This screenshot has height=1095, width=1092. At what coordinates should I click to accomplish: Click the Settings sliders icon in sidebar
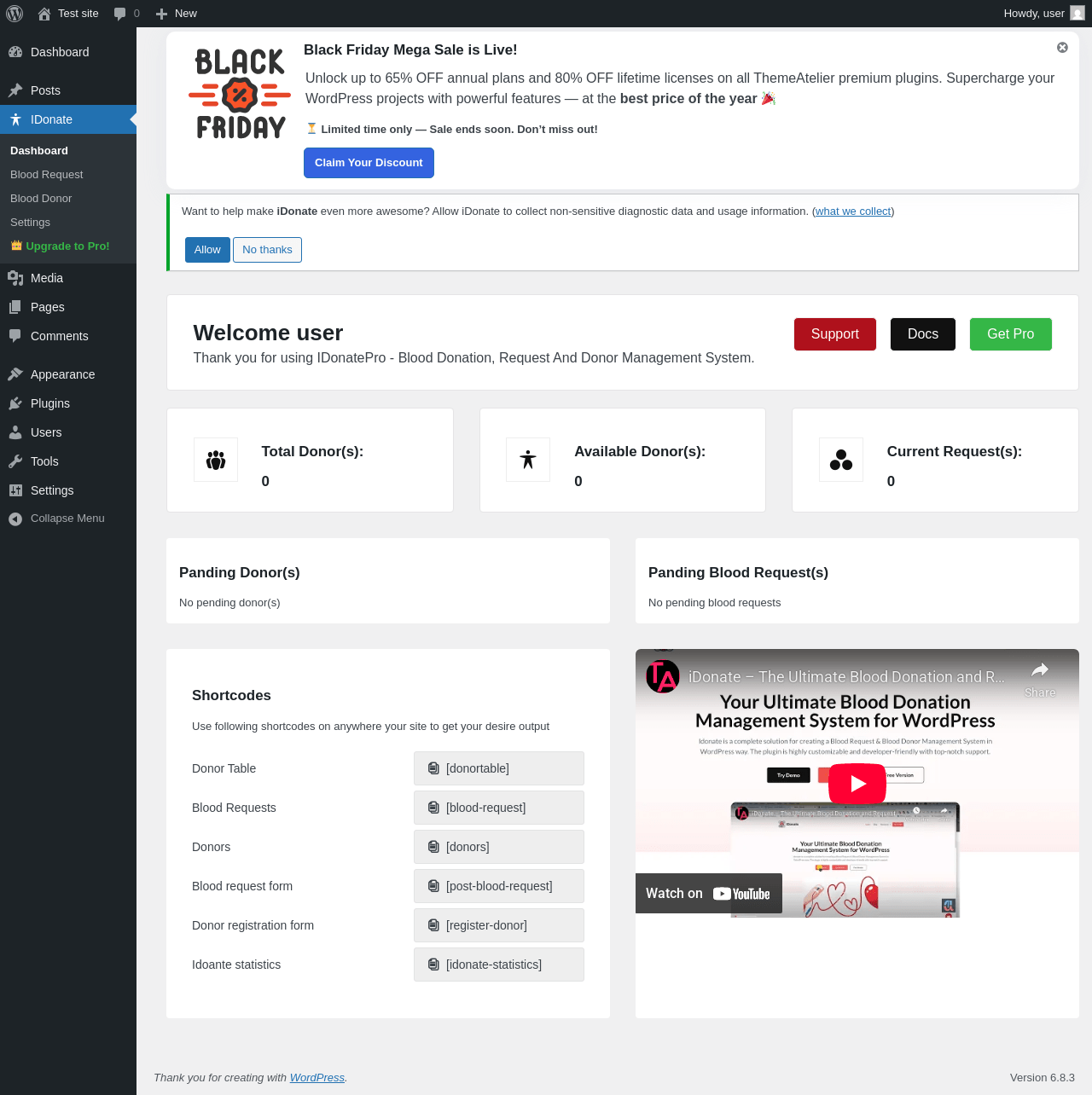15,490
